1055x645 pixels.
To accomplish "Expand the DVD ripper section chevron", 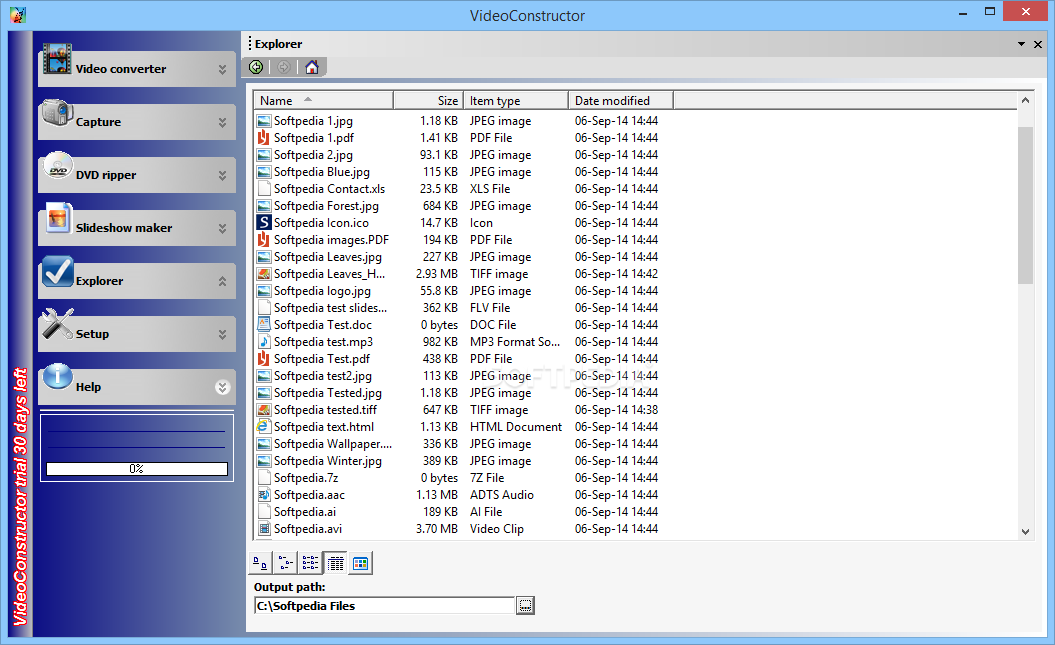I will tap(223, 176).
